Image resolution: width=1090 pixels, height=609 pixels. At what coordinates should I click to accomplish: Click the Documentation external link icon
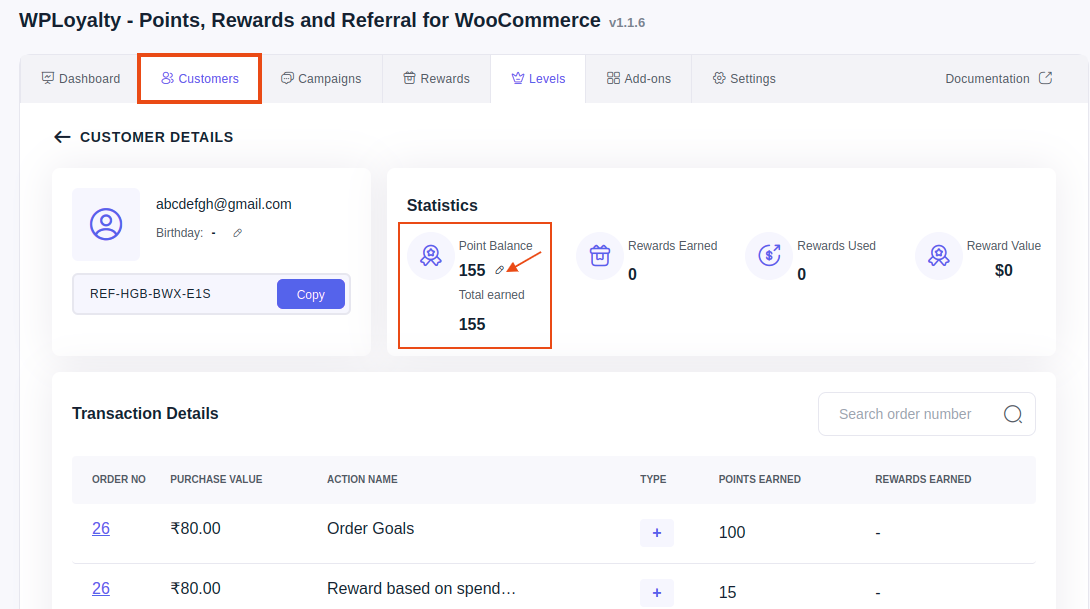click(x=1046, y=78)
